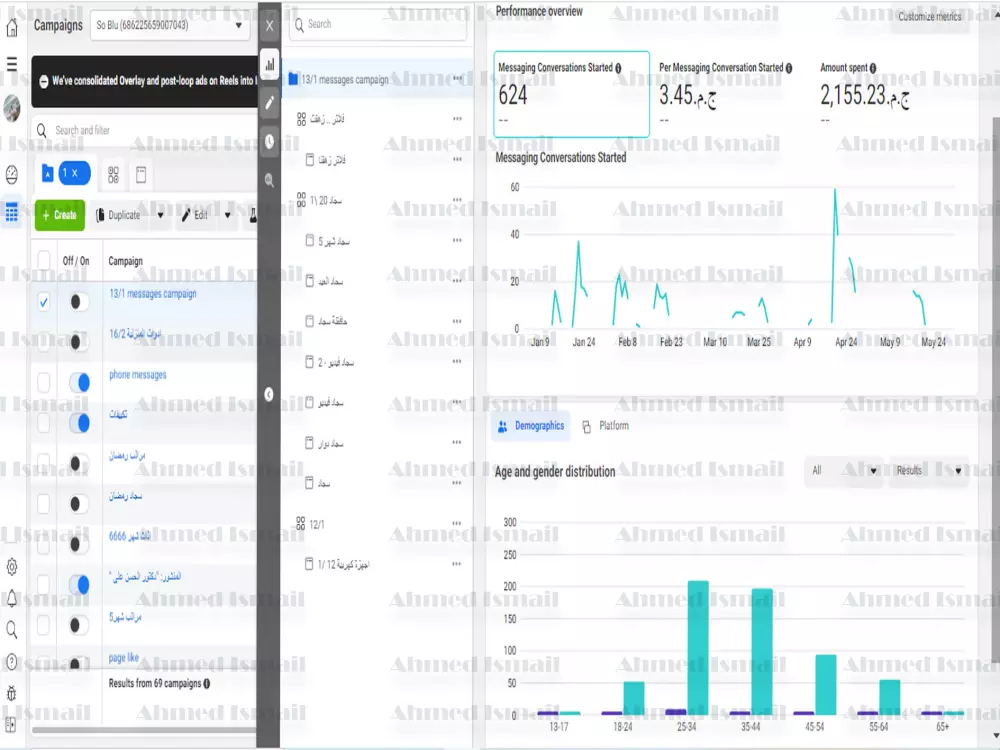
Task: Open the hamburger menu icon
Action: point(11,64)
